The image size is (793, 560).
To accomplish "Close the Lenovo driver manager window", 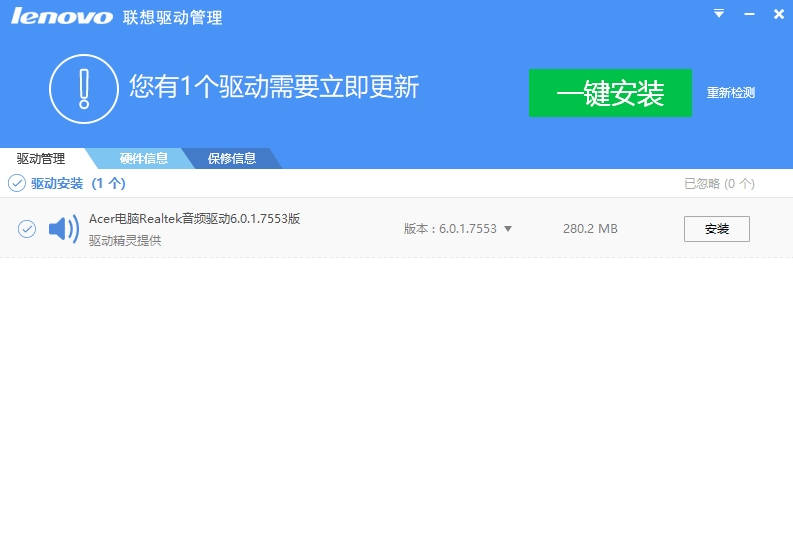I will (x=779, y=14).
